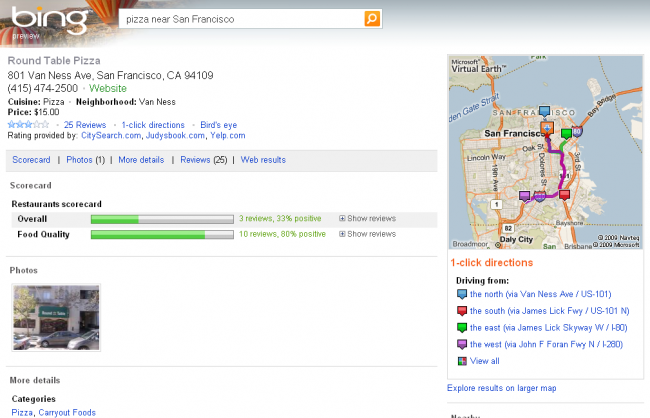Open the Scorecard tab link
The image size is (650, 418).
tap(31, 160)
